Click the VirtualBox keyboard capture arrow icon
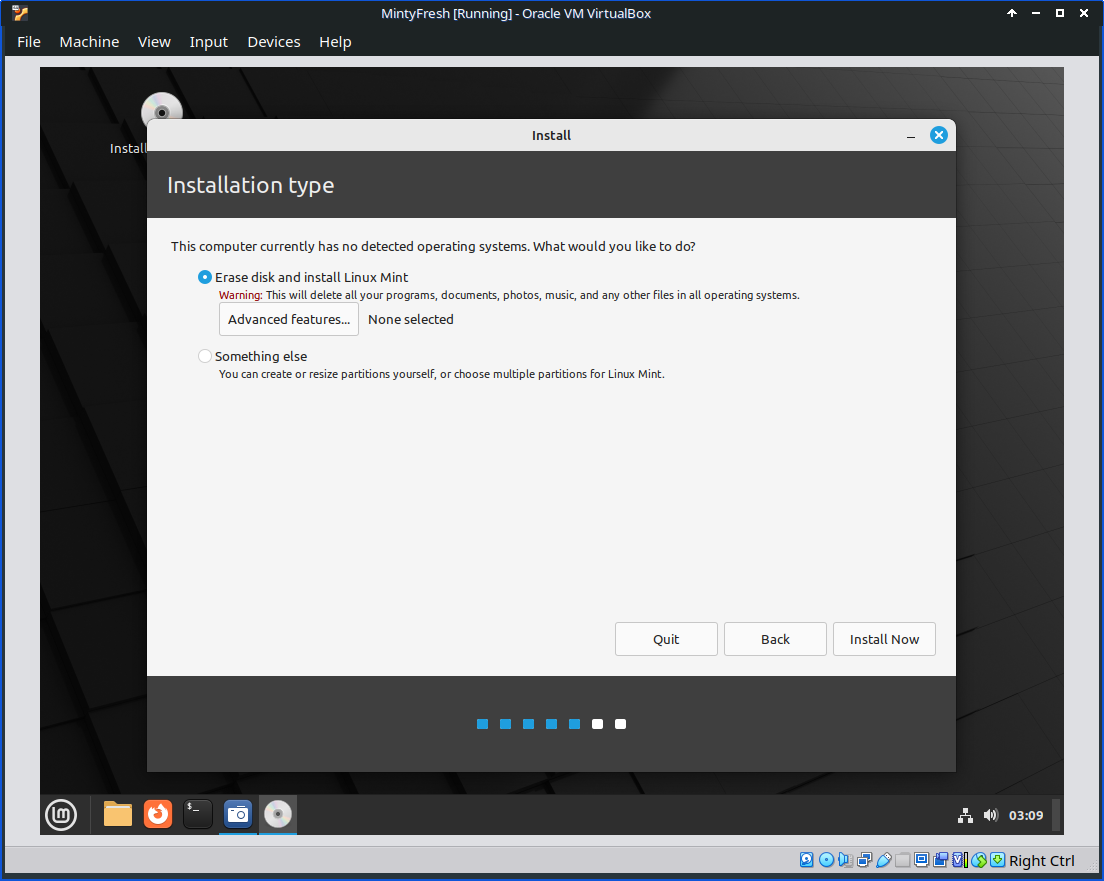Screen dimensions: 1104x881 998,860
